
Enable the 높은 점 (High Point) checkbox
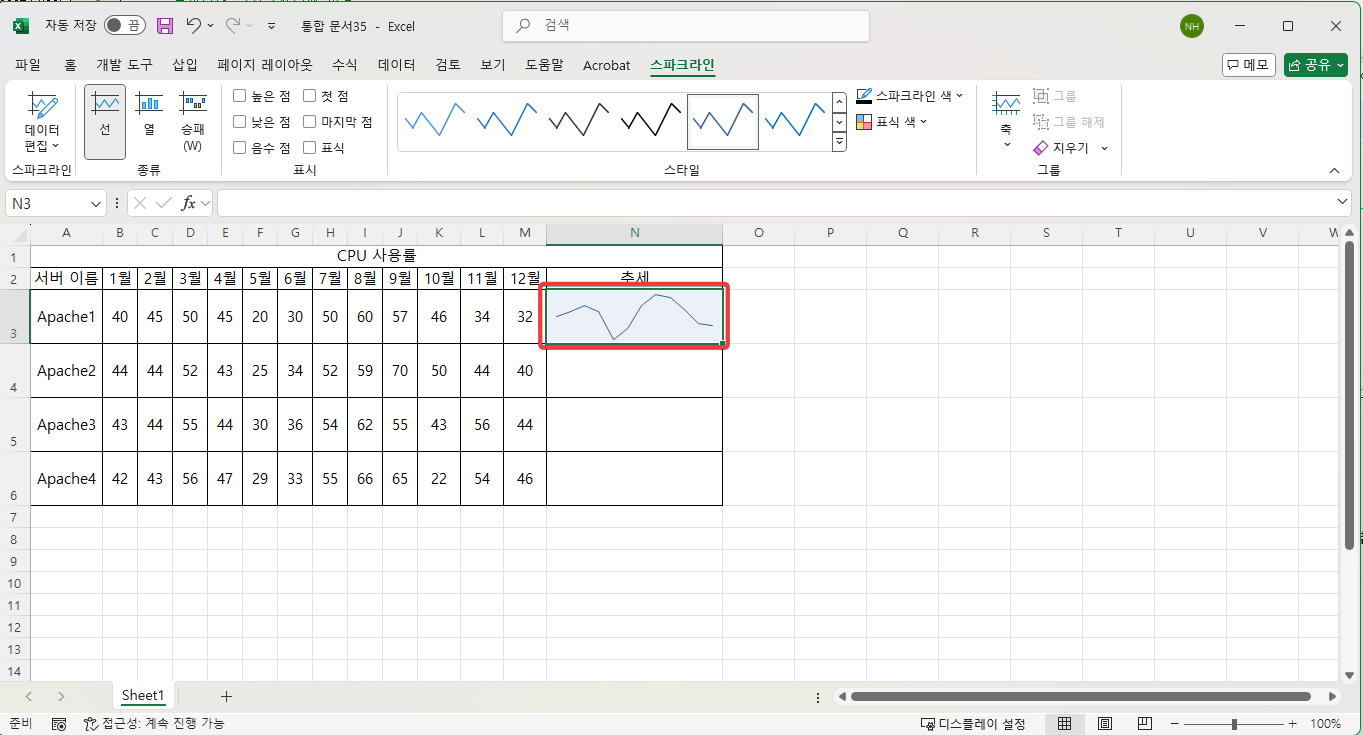click(239, 95)
